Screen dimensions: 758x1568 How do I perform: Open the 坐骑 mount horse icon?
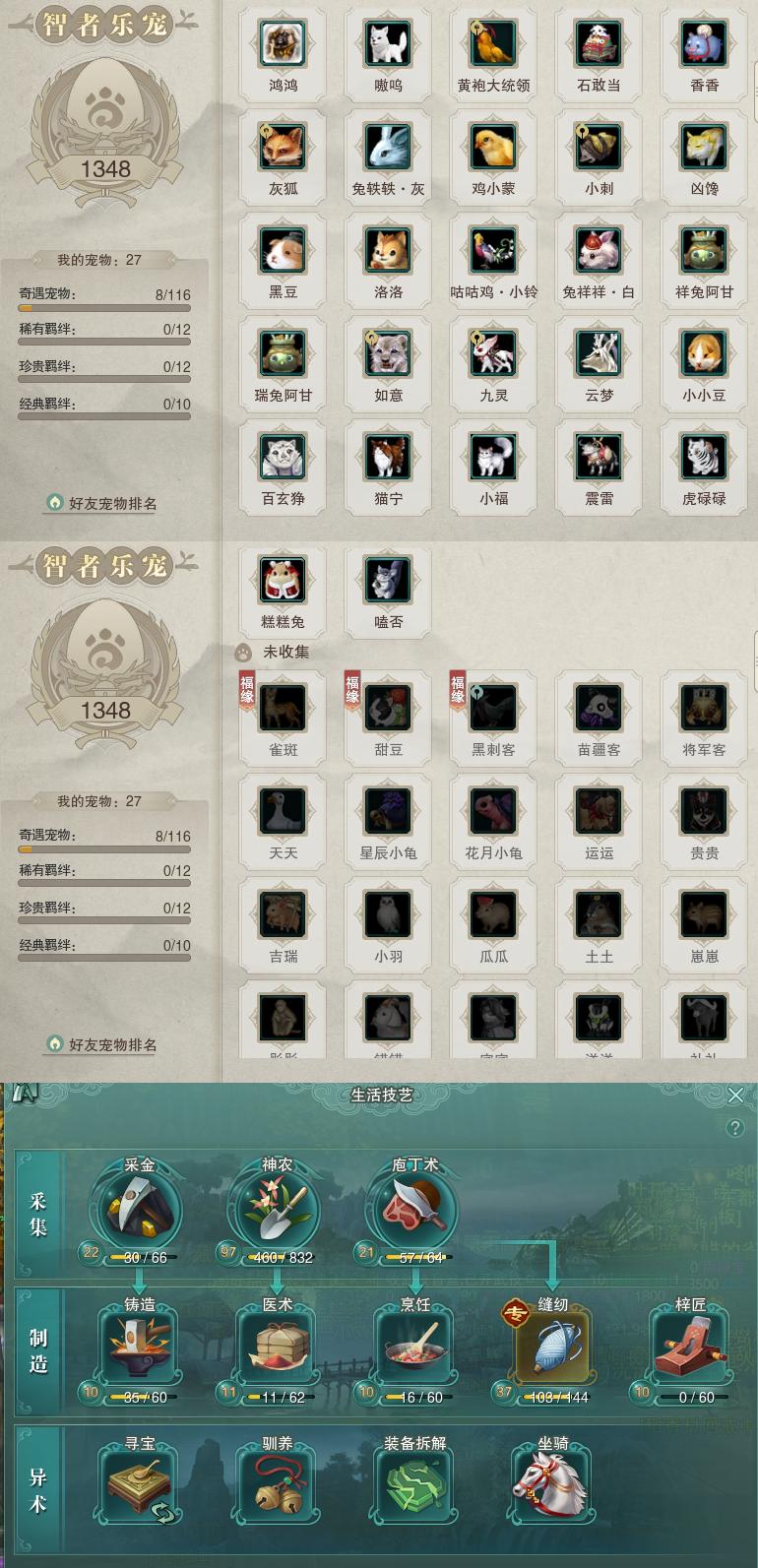pyautogui.click(x=552, y=1487)
